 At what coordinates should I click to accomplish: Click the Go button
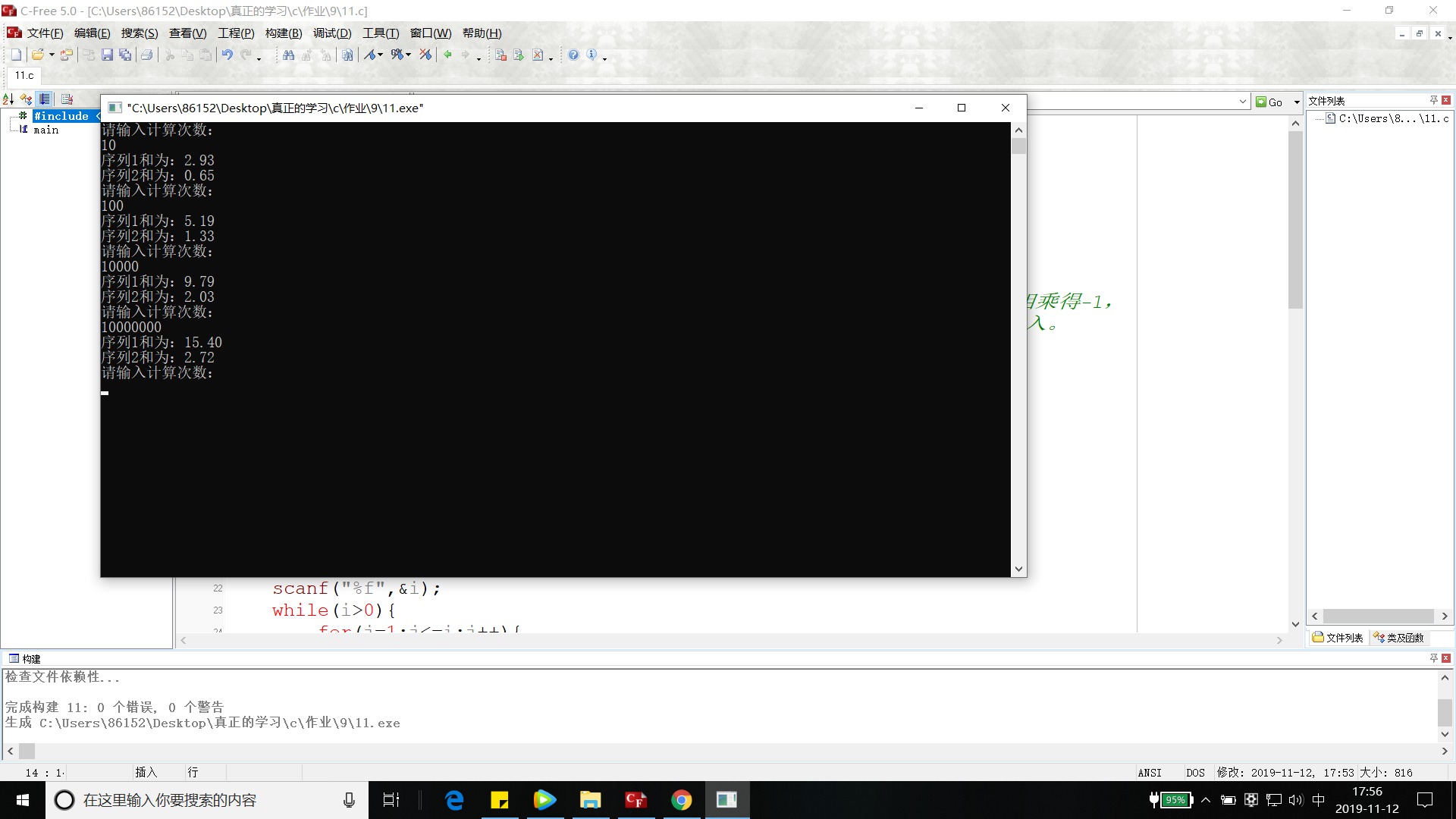tap(1269, 102)
